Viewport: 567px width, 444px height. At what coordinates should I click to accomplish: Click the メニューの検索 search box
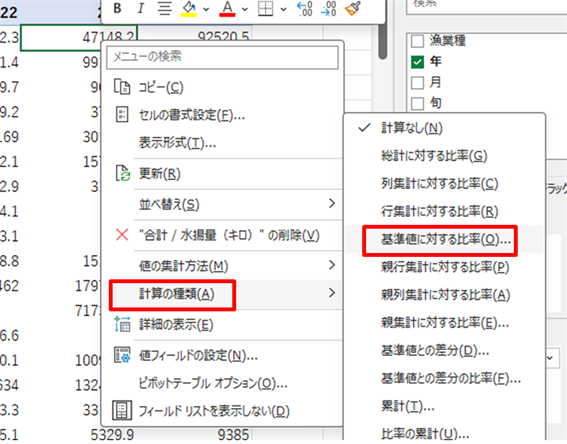pos(222,57)
